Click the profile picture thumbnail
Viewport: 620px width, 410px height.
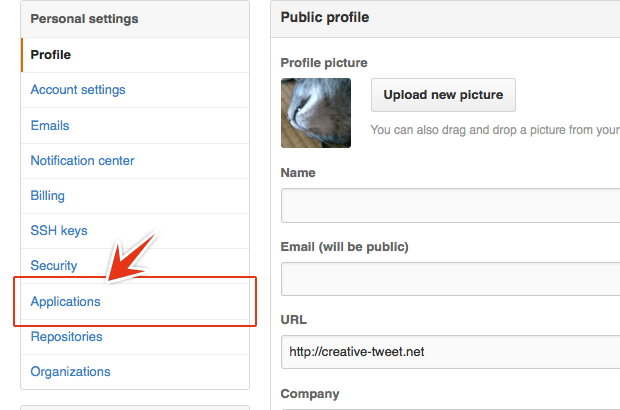(316, 113)
